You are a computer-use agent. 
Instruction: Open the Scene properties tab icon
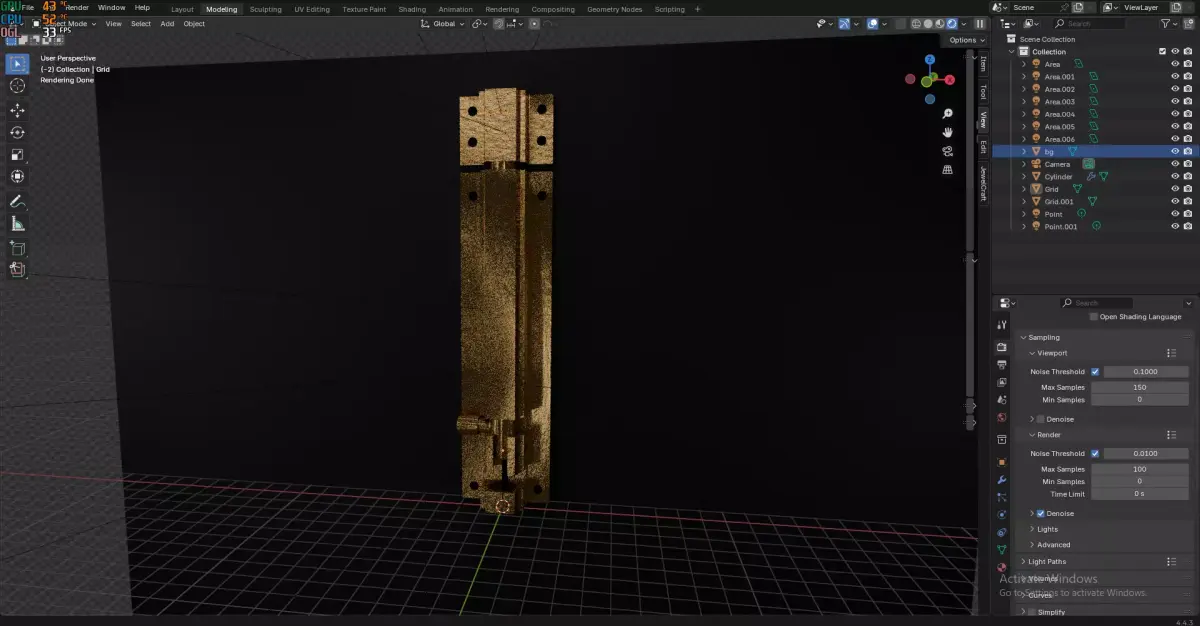[x=1002, y=400]
